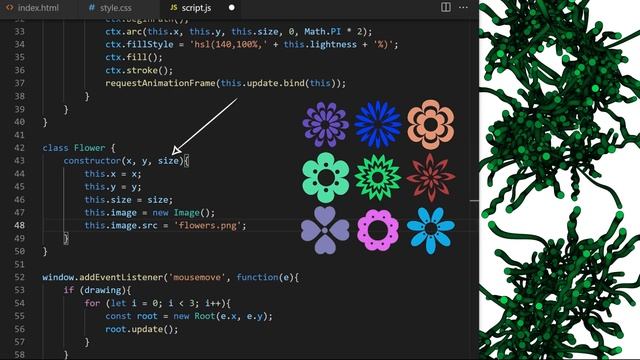This screenshot has height=360, width=640.
Task: Click the 'flowers.png' string
Action: [x=208, y=225]
